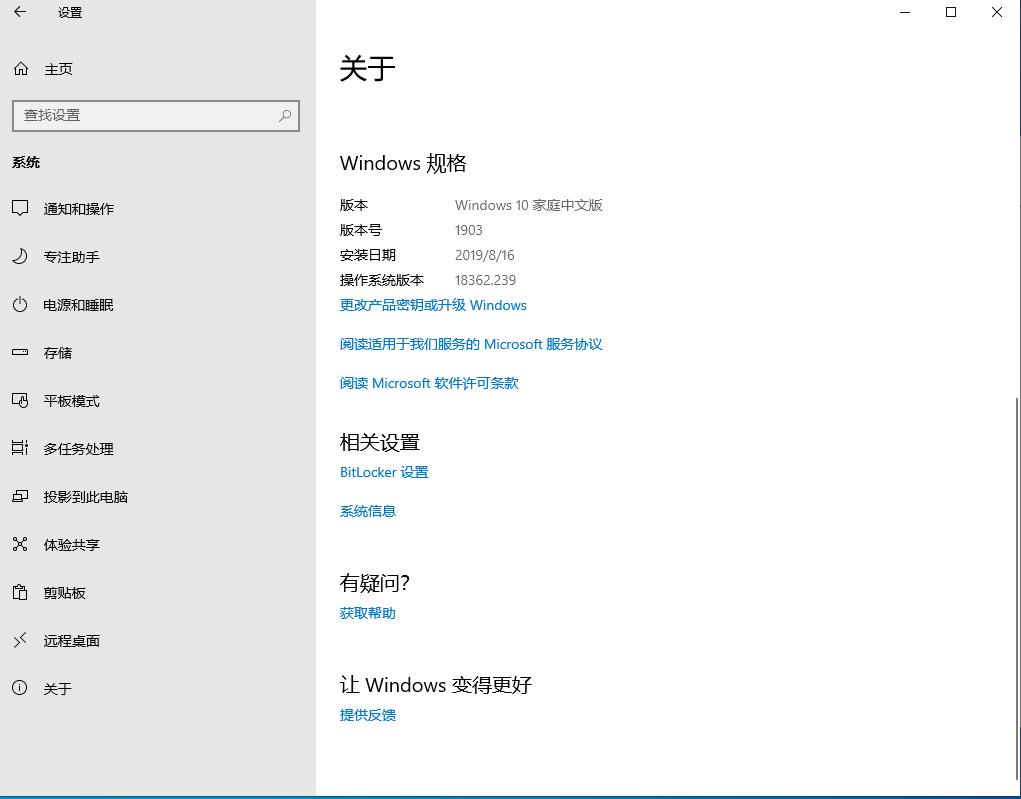Click the search magnifier icon

pos(285,116)
